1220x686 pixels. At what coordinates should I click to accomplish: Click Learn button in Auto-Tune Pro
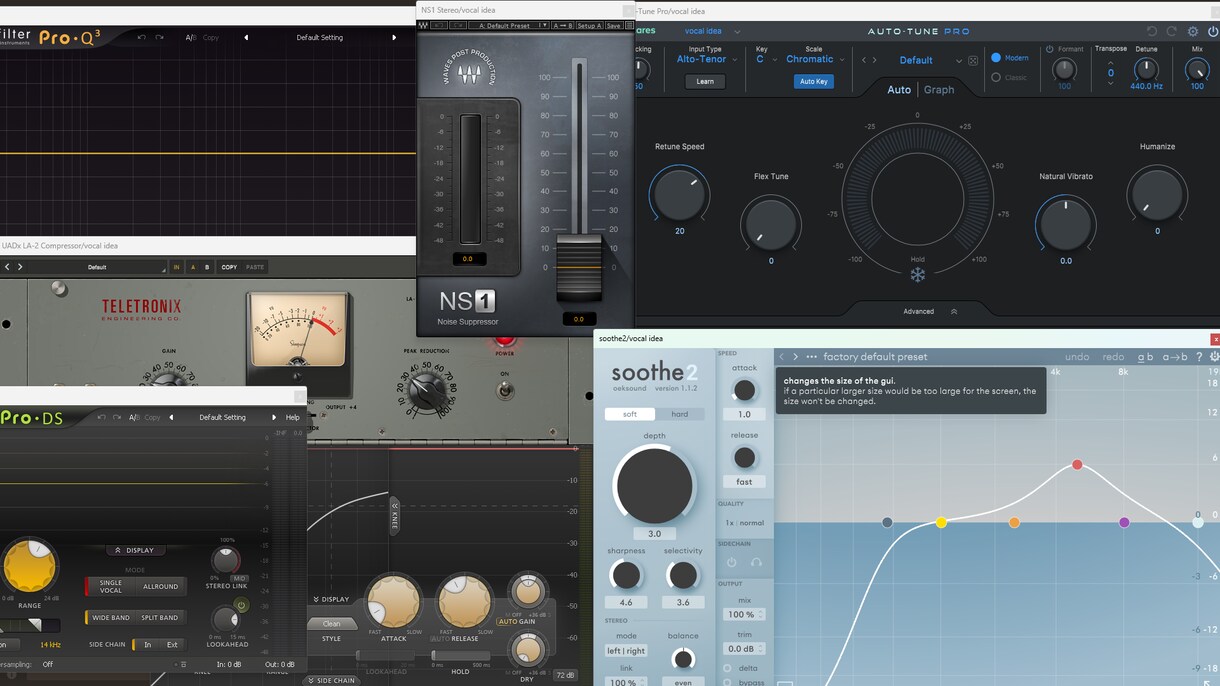705,82
